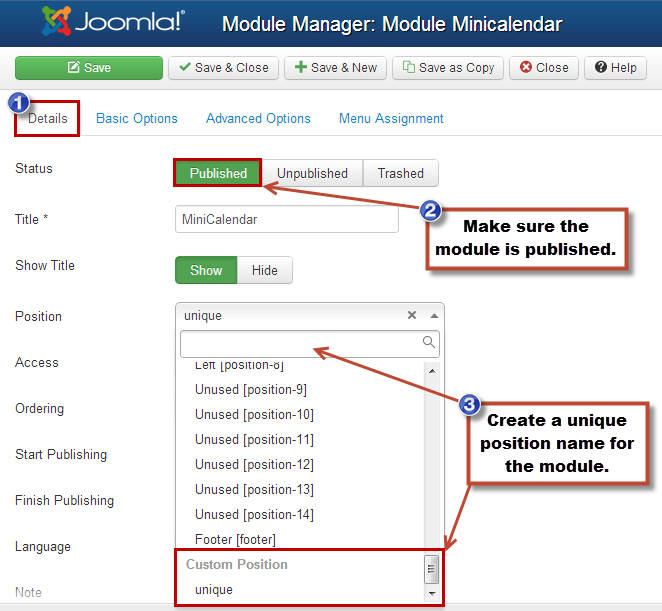Select Unused [position-13] option
Viewport: 662px width, 611px height.
254,489
